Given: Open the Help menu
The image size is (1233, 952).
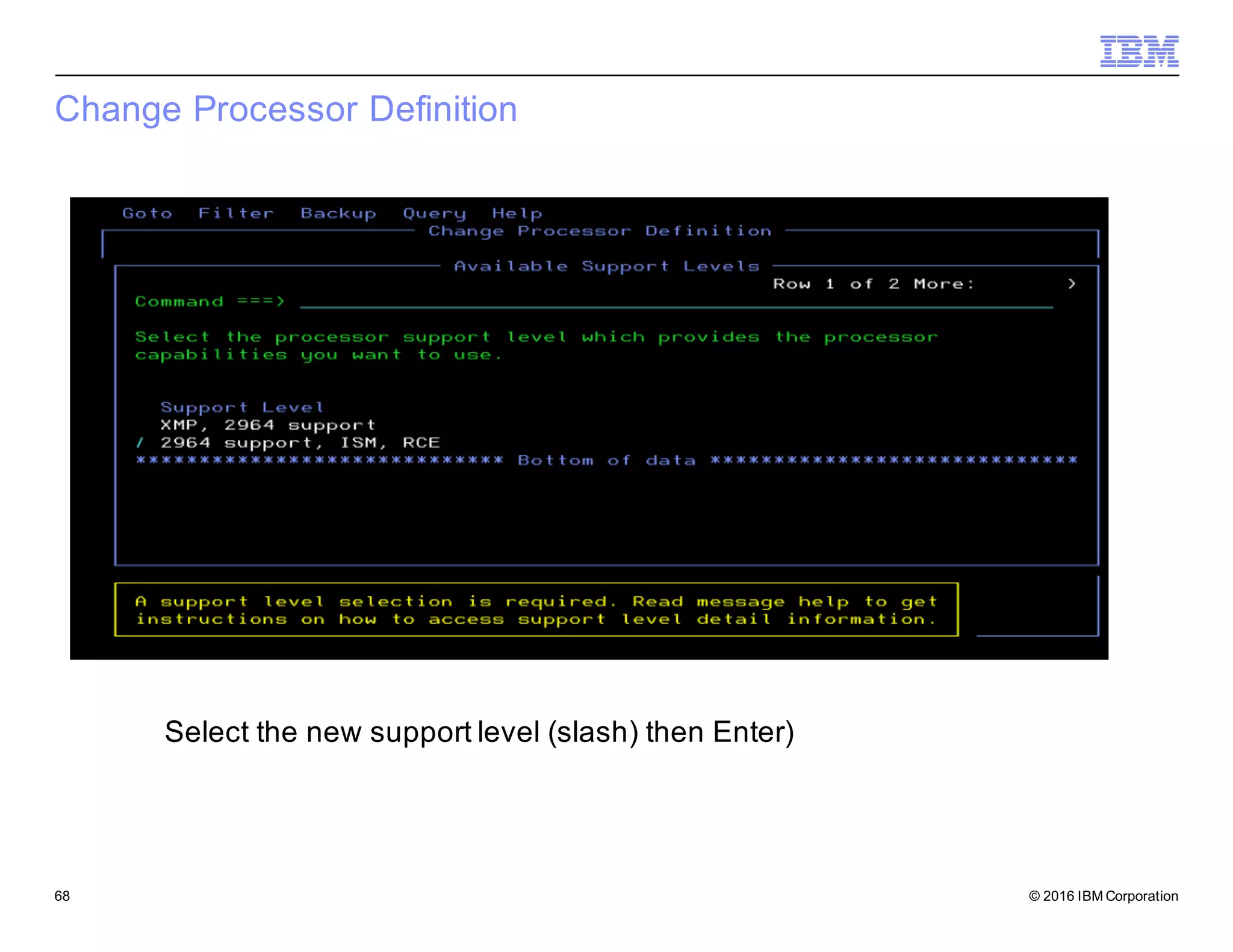Looking at the screenshot, I should 517,214.
